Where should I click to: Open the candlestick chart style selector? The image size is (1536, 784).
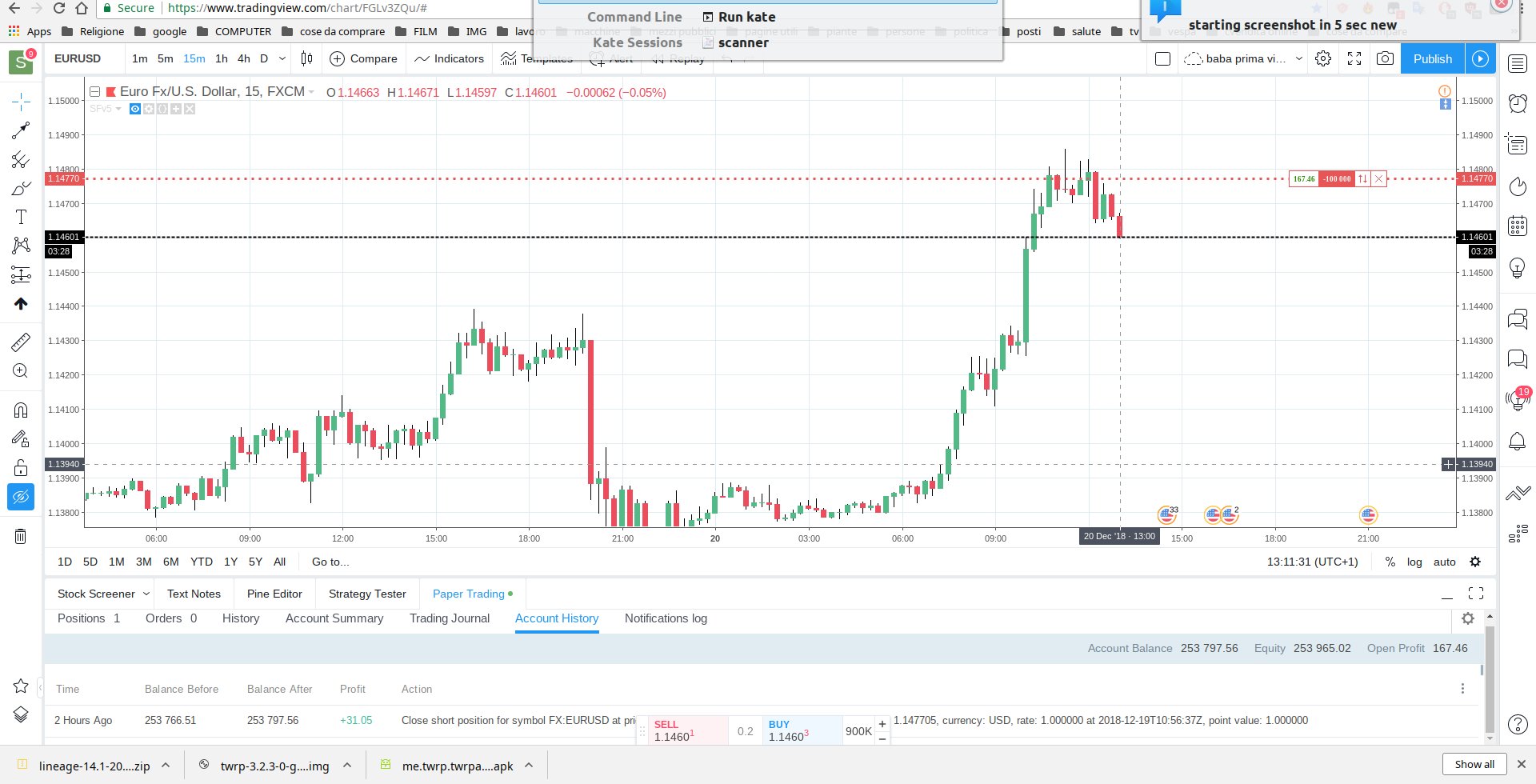[x=306, y=58]
